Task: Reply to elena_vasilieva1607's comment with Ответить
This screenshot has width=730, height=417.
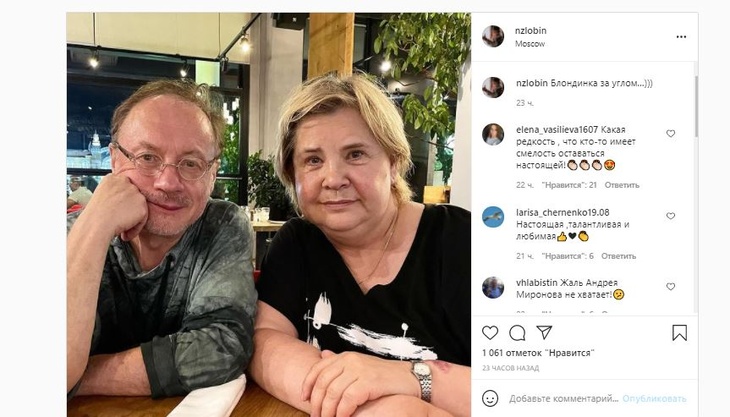Action: (x=622, y=185)
